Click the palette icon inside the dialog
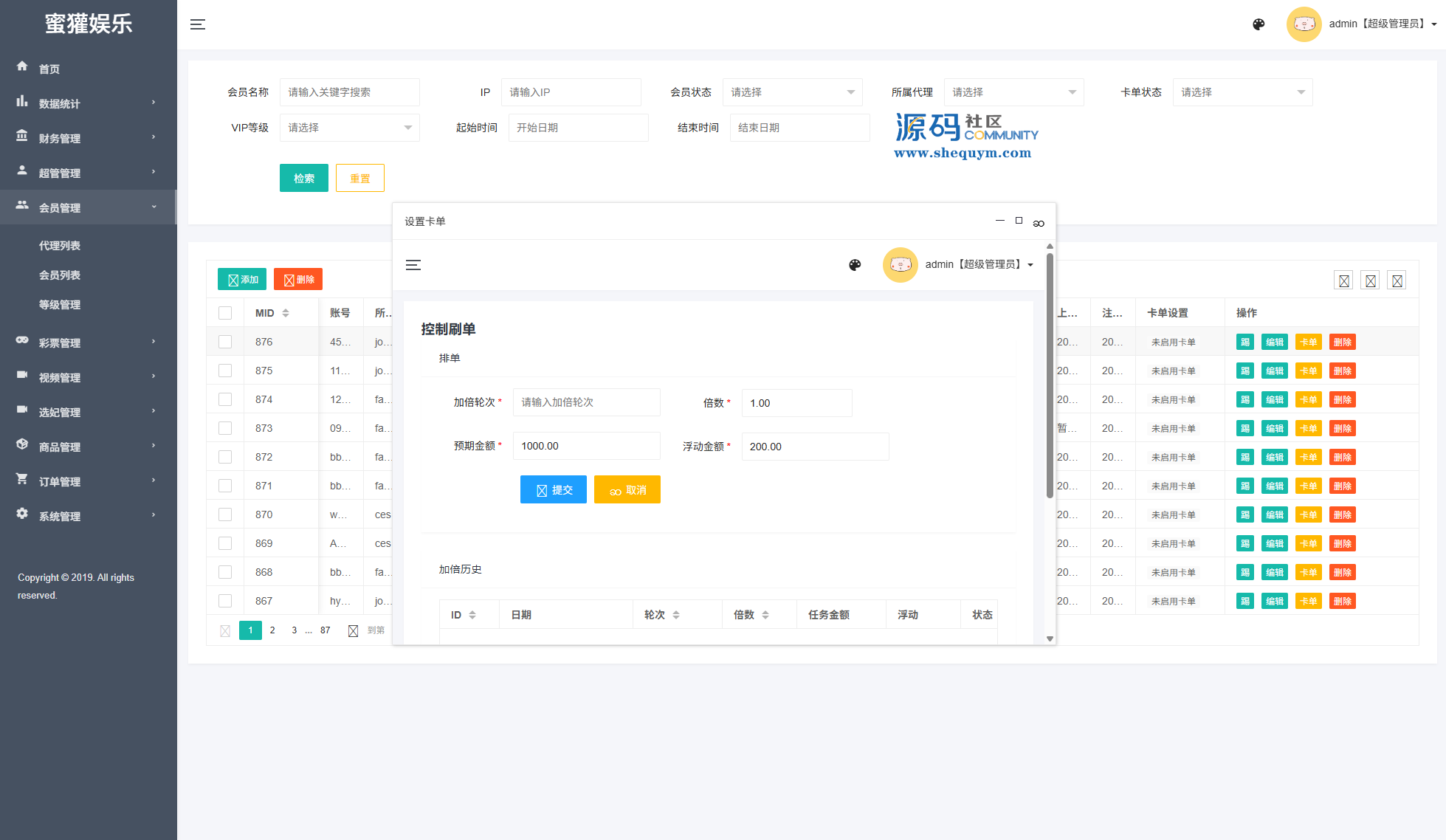Viewport: 1446px width, 840px height. click(855, 265)
